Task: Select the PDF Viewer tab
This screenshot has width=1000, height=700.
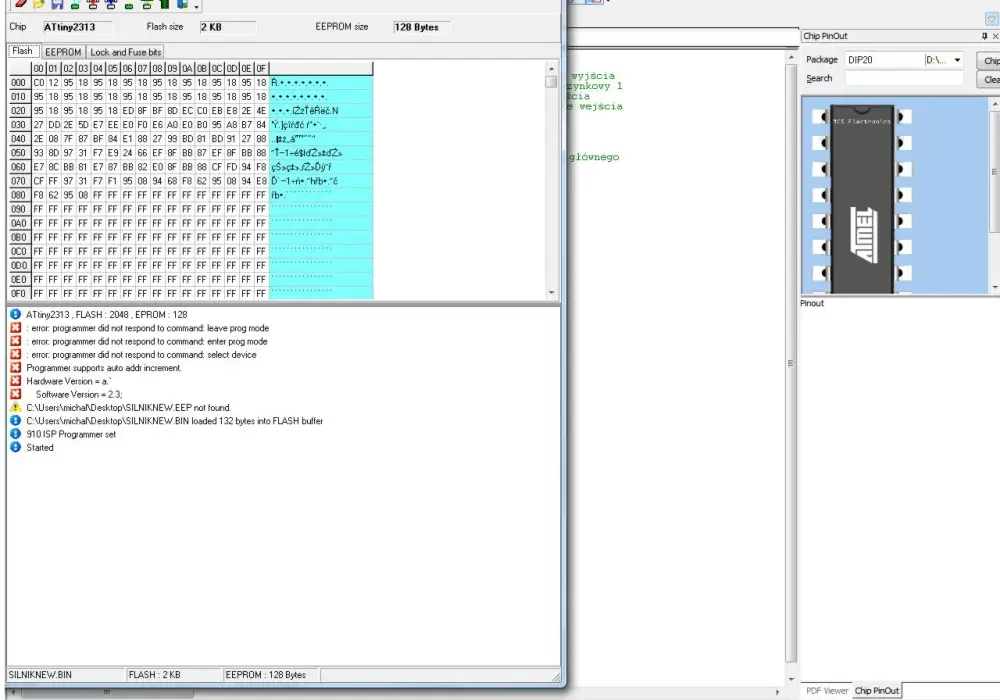Action: [827, 690]
